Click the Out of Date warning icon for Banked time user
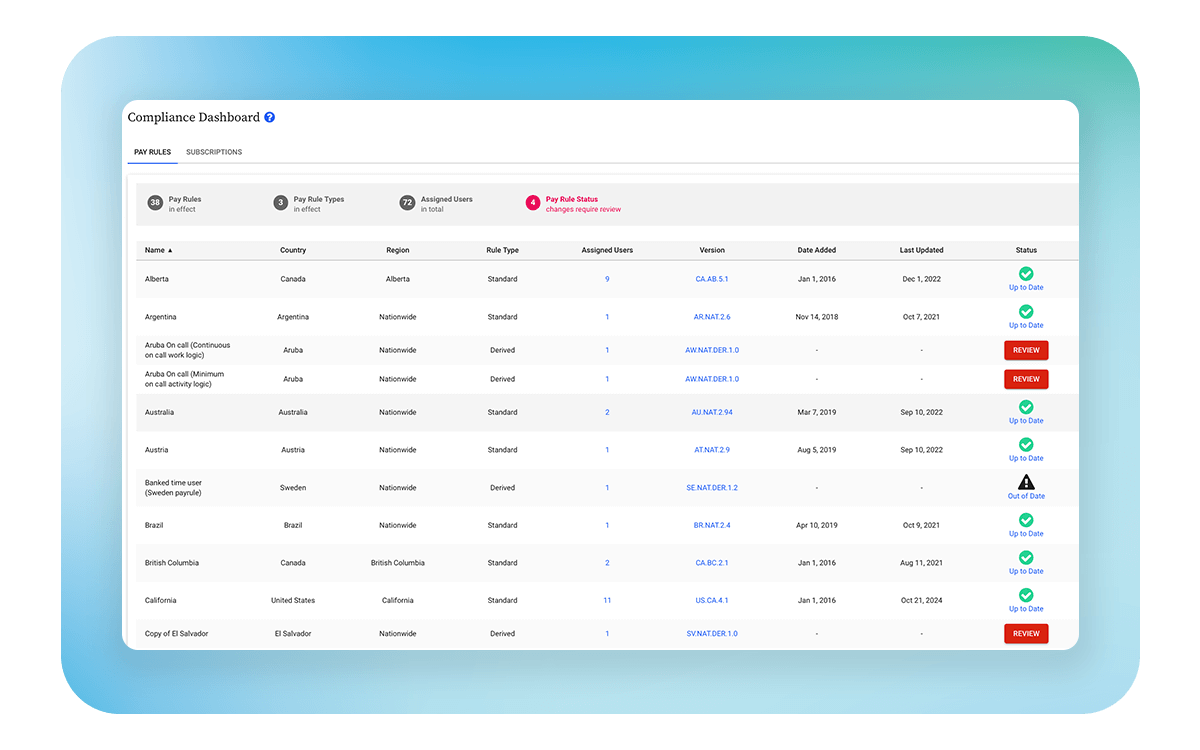Screen dimensions: 1200x750 tap(1026, 481)
